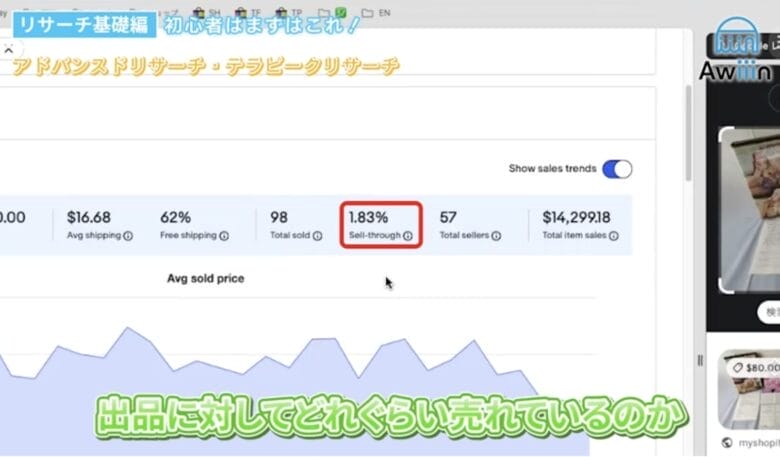Open the TF bookmark in bookmarks bar

click(x=248, y=12)
